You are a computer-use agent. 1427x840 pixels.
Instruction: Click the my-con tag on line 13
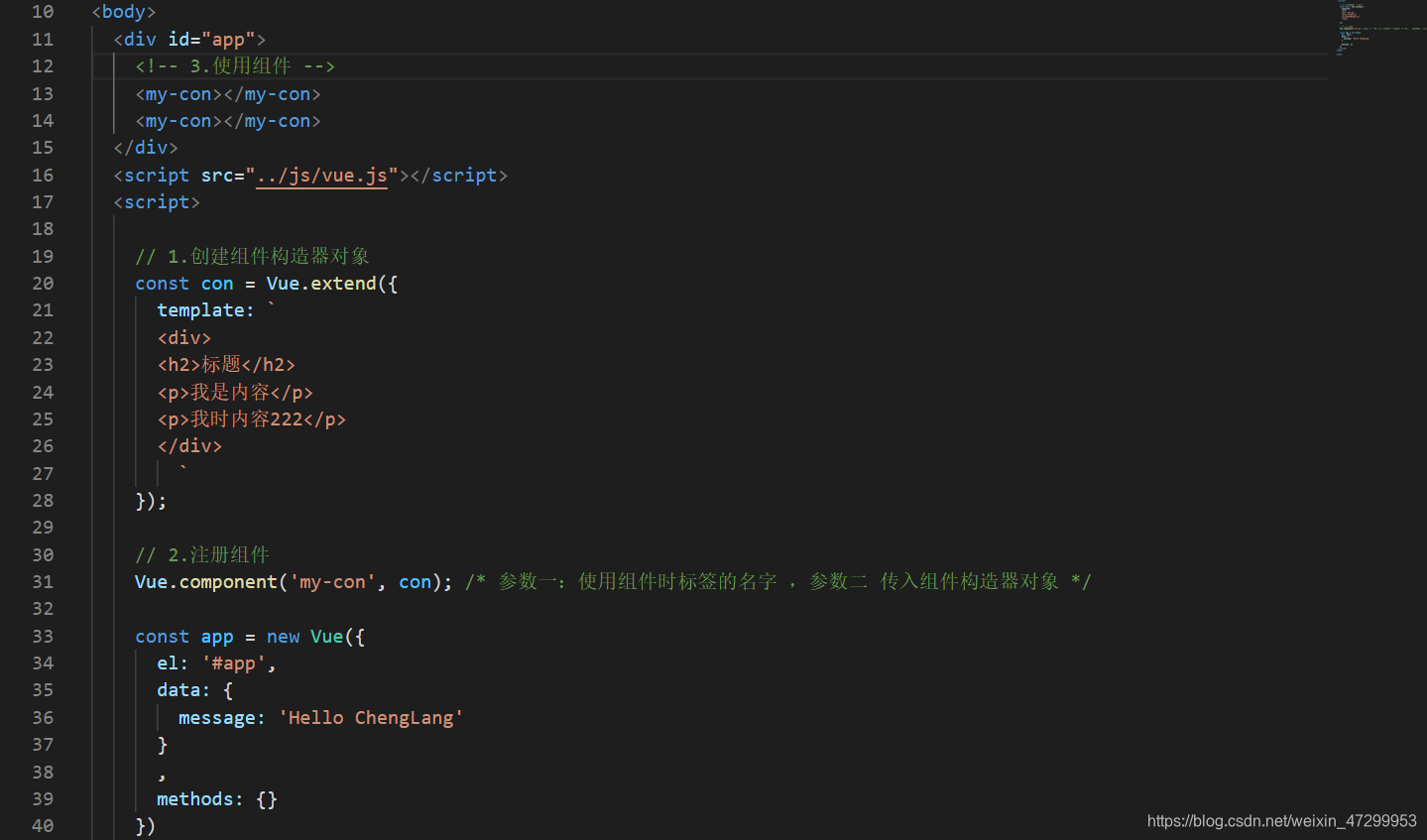pyautogui.click(x=228, y=94)
